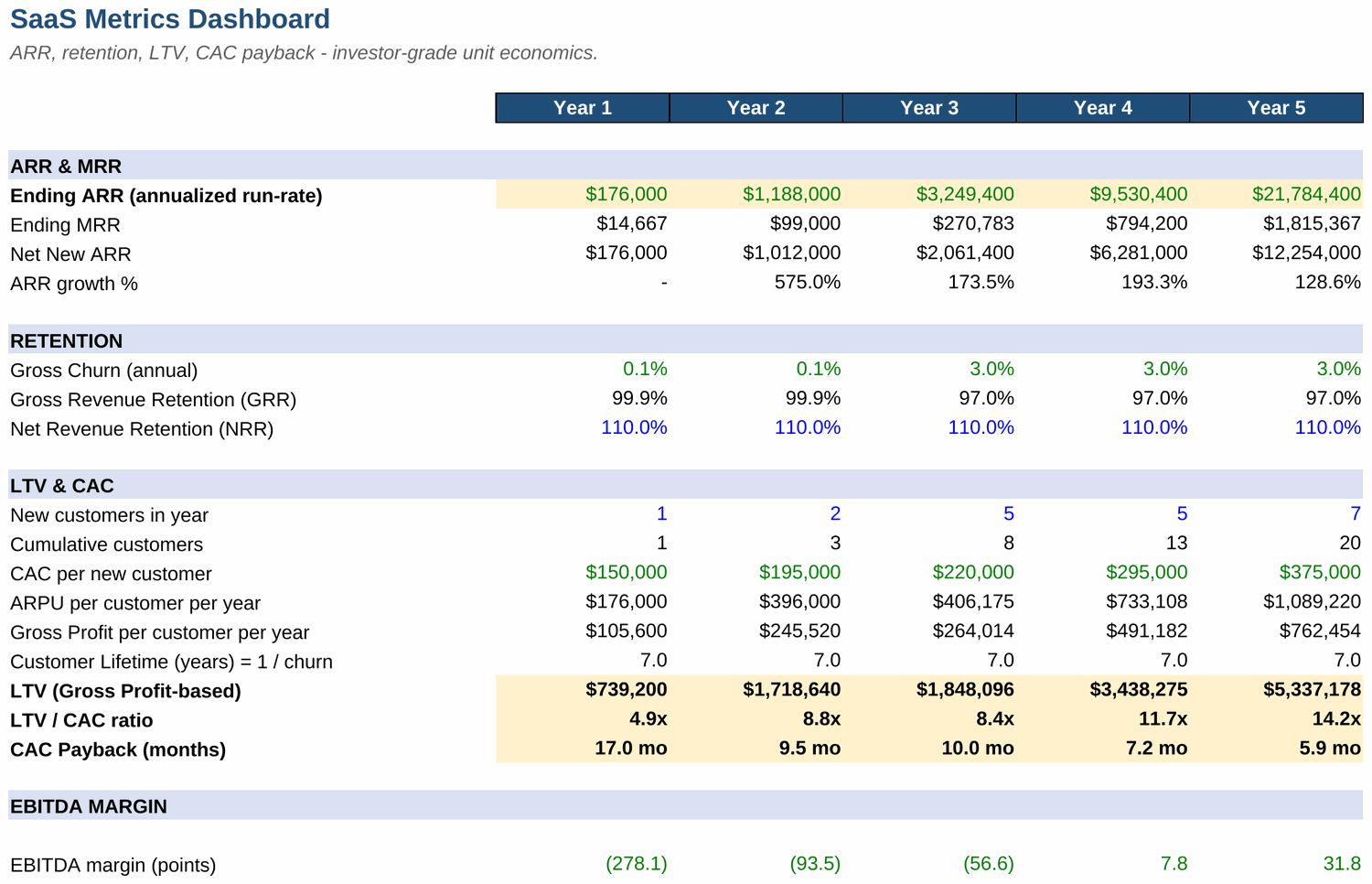Screen dimensions: 1372x884
Task: Select Net New ARR cell $6,281,000
Action: [1103, 253]
